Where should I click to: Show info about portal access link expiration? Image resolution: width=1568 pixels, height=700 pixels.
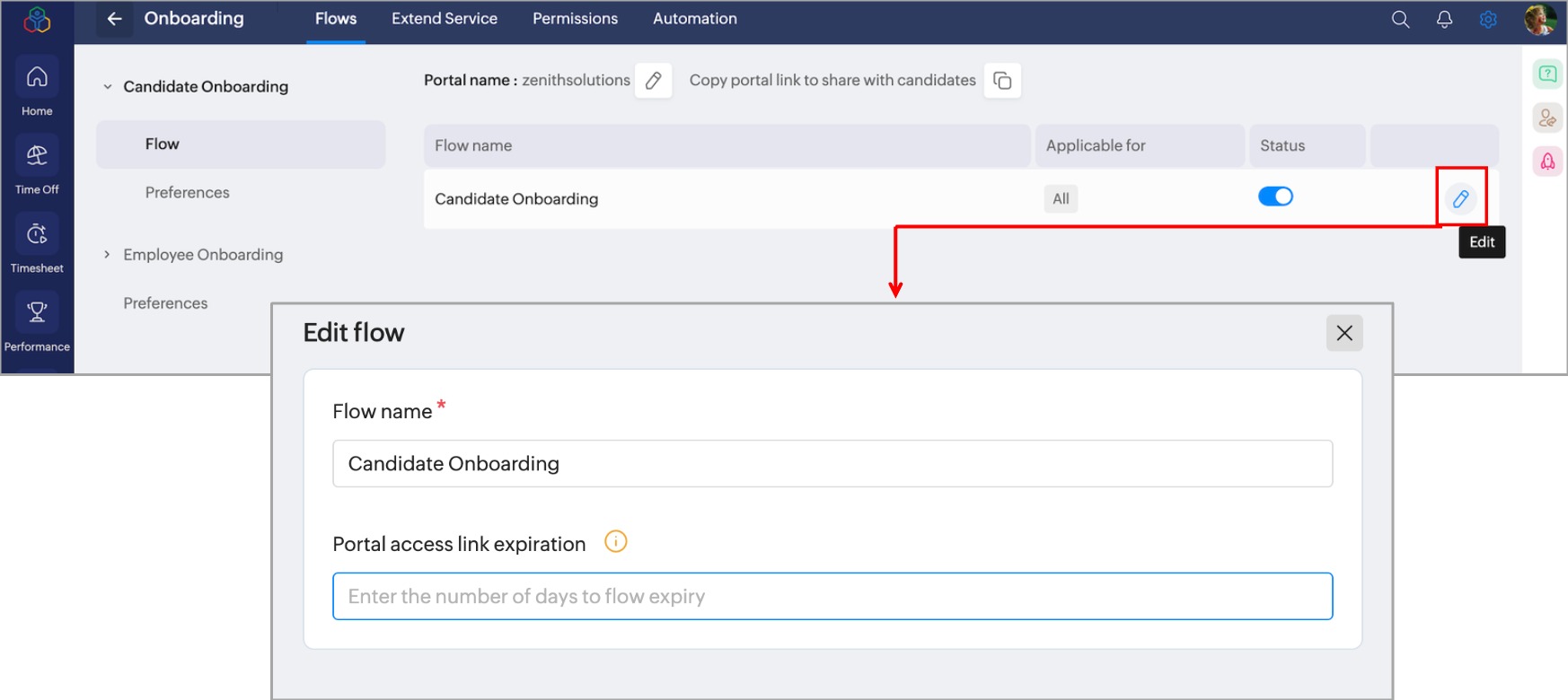click(x=615, y=542)
